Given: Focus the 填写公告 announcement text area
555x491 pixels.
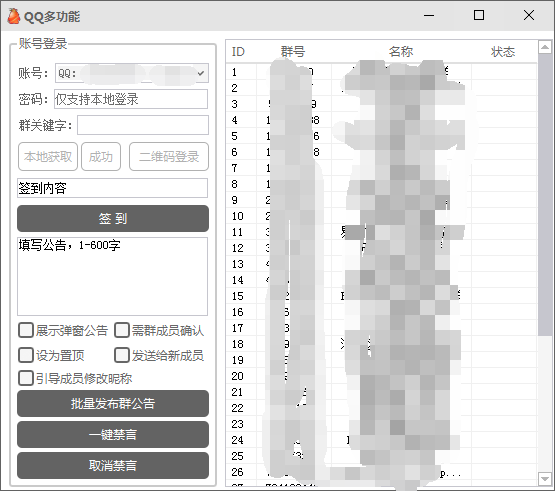Looking at the screenshot, I should coord(113,276).
